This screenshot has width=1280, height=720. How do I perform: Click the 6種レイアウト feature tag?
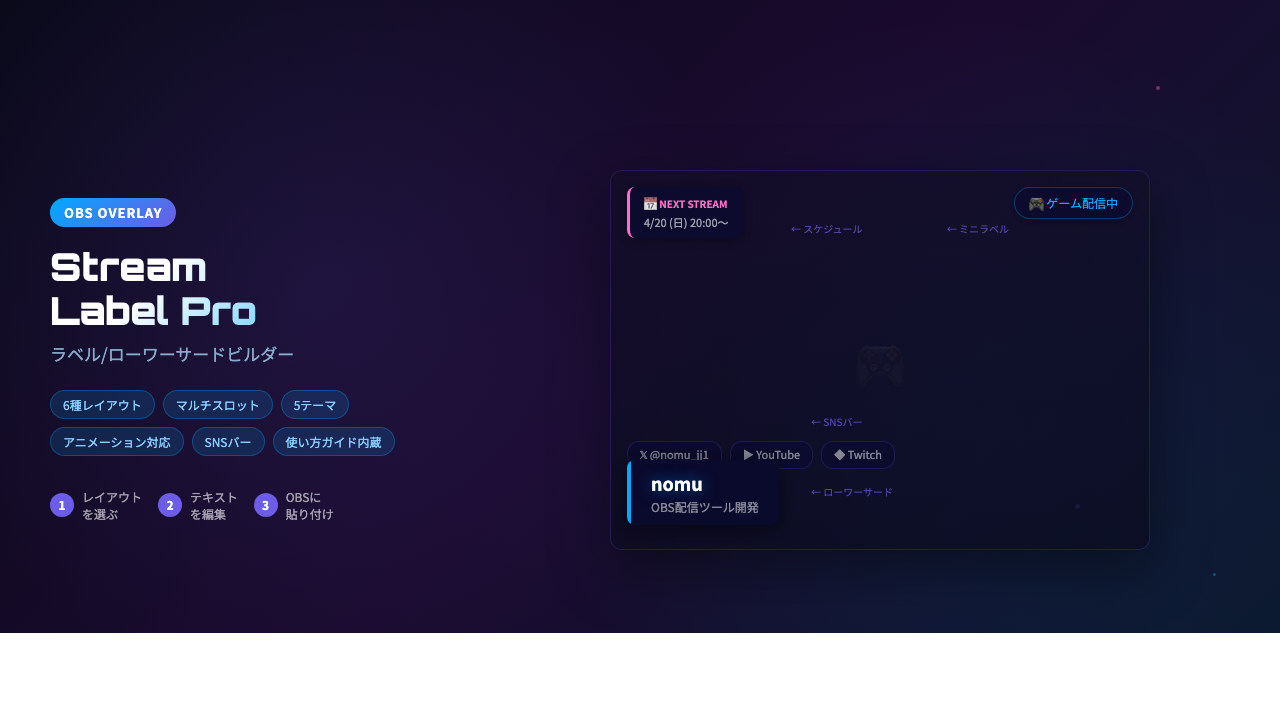(x=102, y=405)
